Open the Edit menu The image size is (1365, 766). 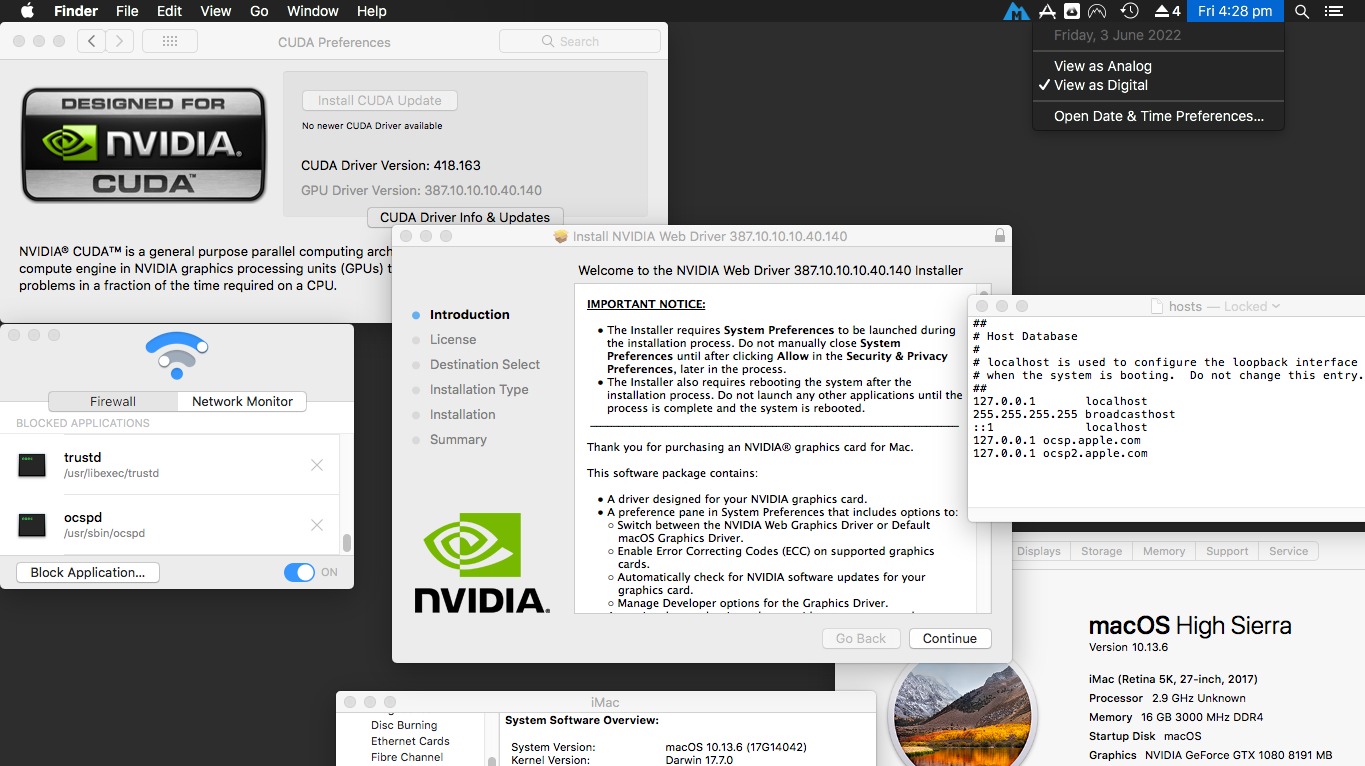[169, 11]
